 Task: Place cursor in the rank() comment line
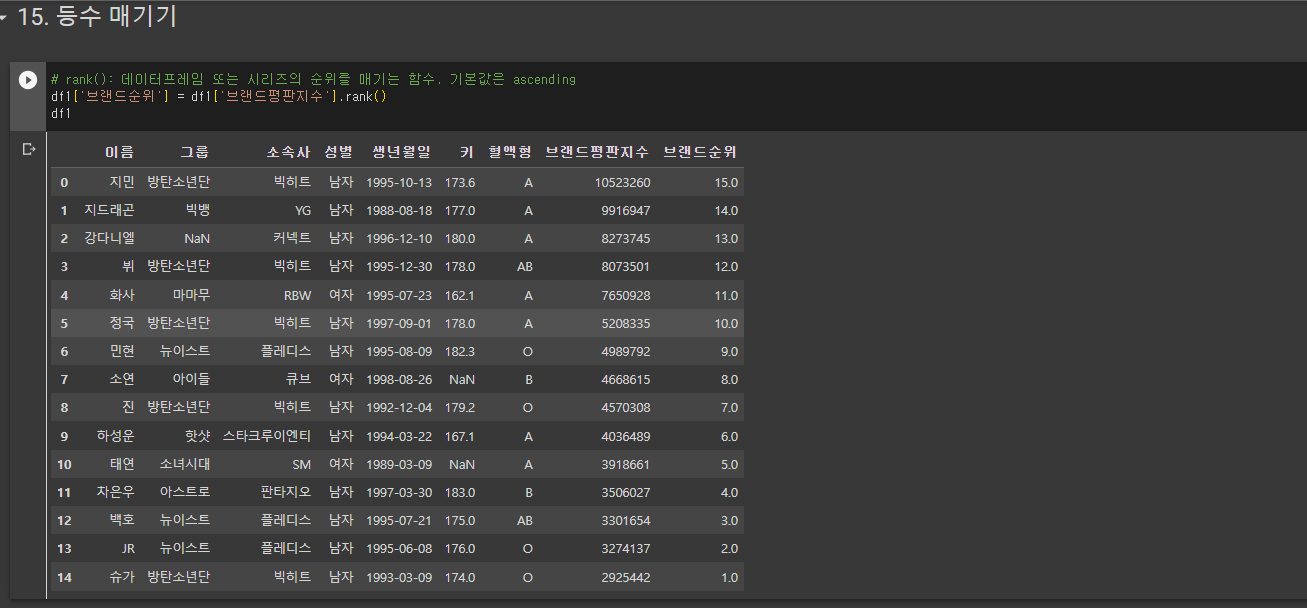[x=313, y=79]
